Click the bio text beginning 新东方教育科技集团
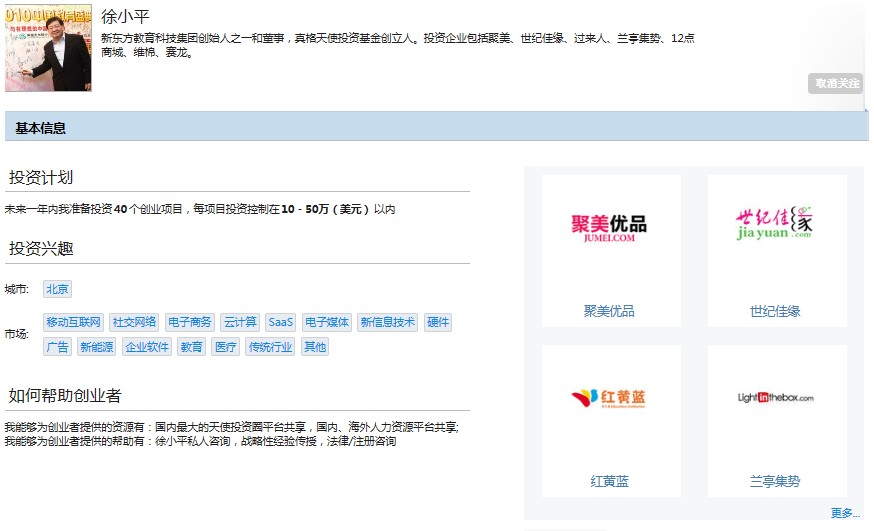This screenshot has height=531, width=874. pos(397,45)
